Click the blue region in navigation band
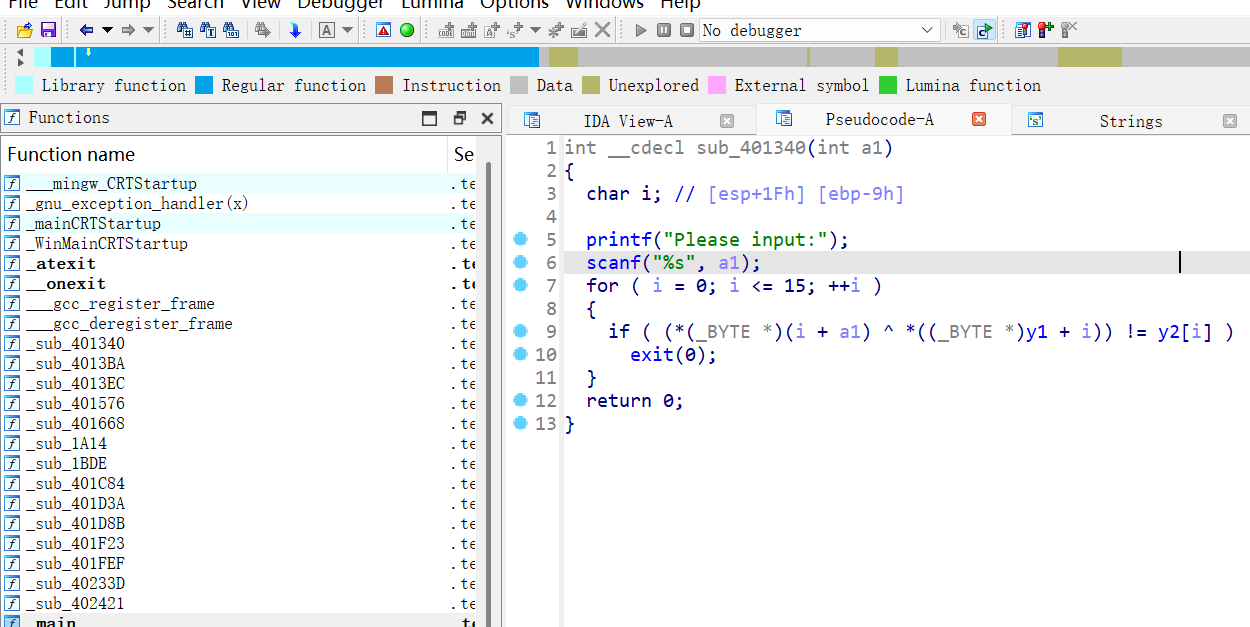This screenshot has height=627, width=1250. tap(300, 57)
